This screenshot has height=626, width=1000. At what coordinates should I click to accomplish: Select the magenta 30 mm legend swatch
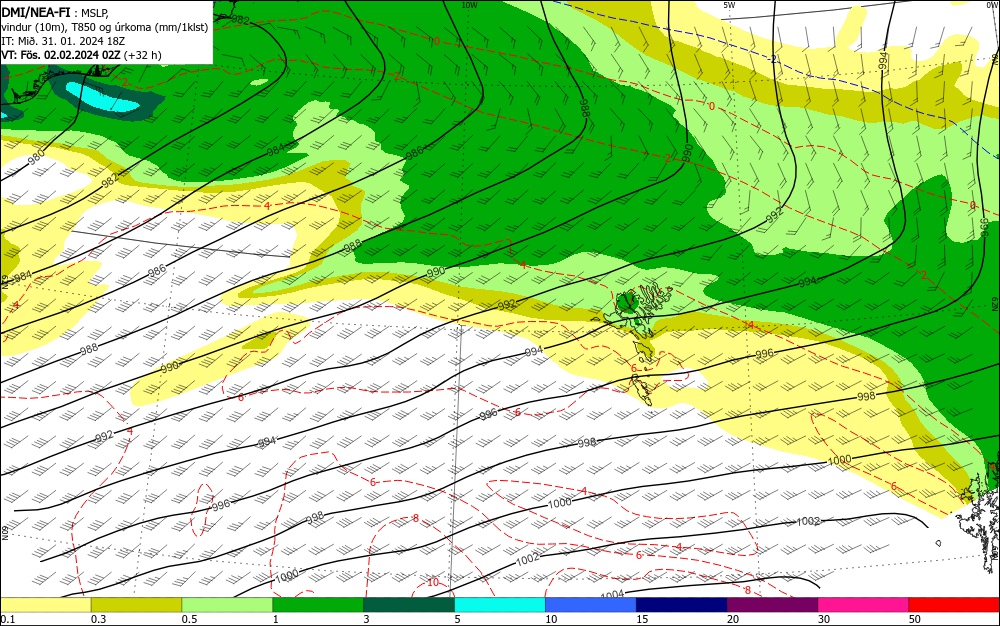[863, 605]
